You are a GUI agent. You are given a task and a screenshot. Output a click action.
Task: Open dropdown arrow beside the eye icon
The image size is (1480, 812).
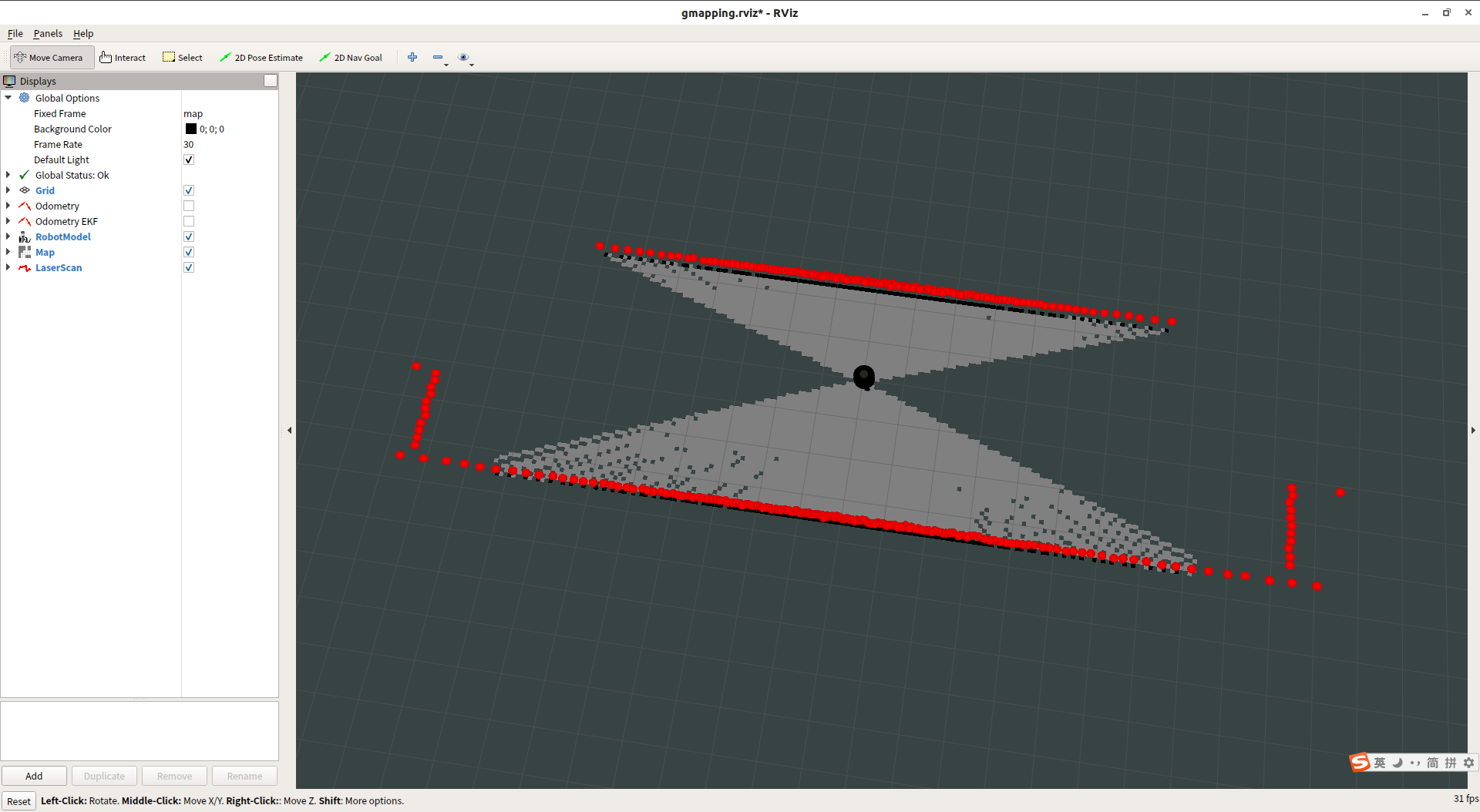point(472,65)
